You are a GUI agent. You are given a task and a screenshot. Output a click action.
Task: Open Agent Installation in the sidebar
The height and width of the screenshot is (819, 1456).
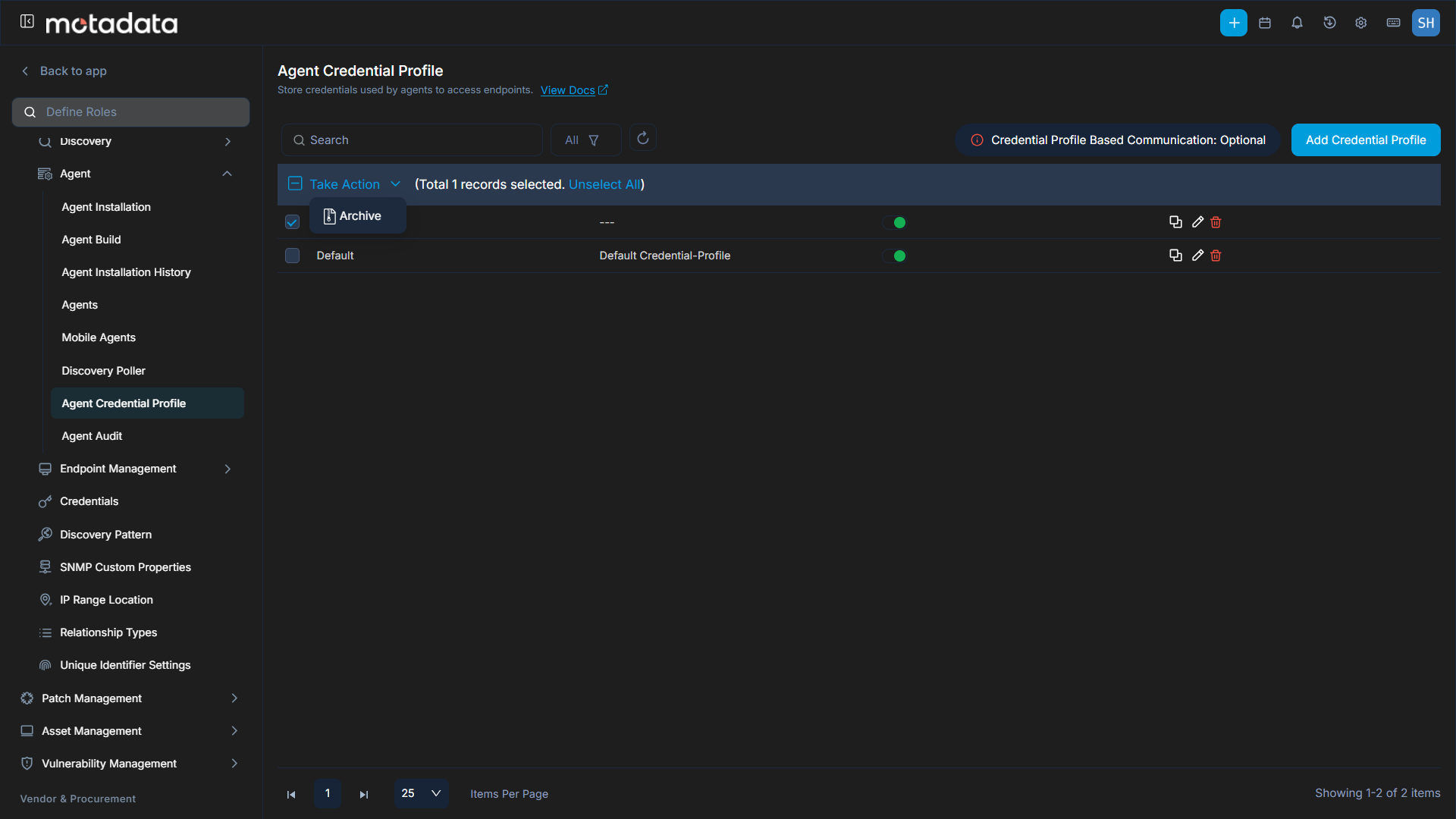tap(106, 207)
